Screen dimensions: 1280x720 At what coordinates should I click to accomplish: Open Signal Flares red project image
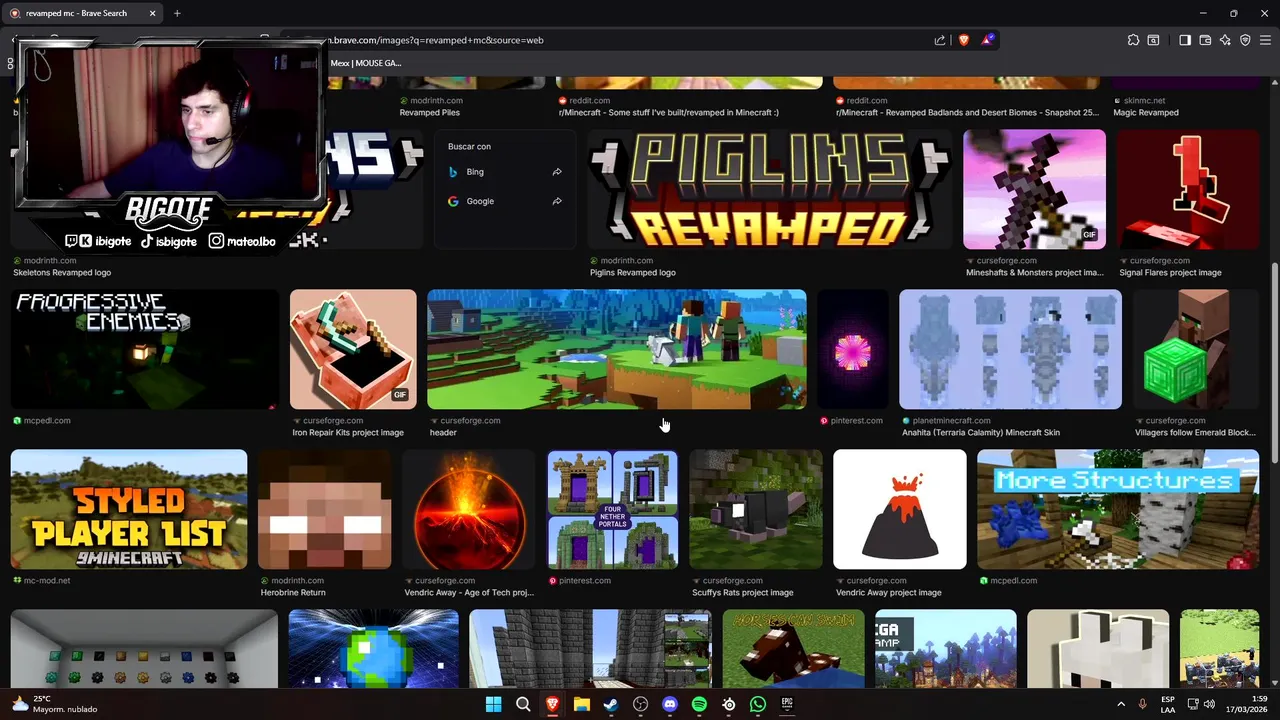(x=1188, y=189)
